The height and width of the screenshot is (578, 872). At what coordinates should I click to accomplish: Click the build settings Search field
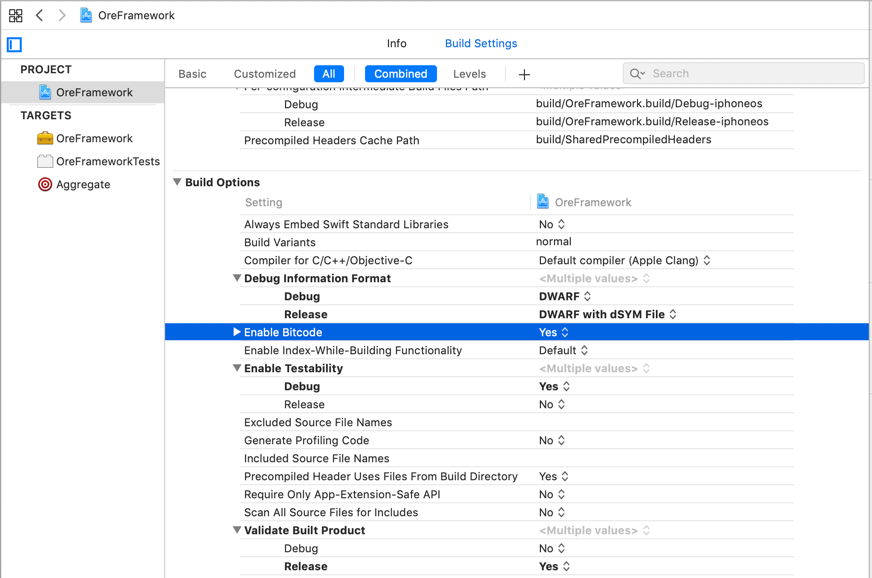coord(750,73)
